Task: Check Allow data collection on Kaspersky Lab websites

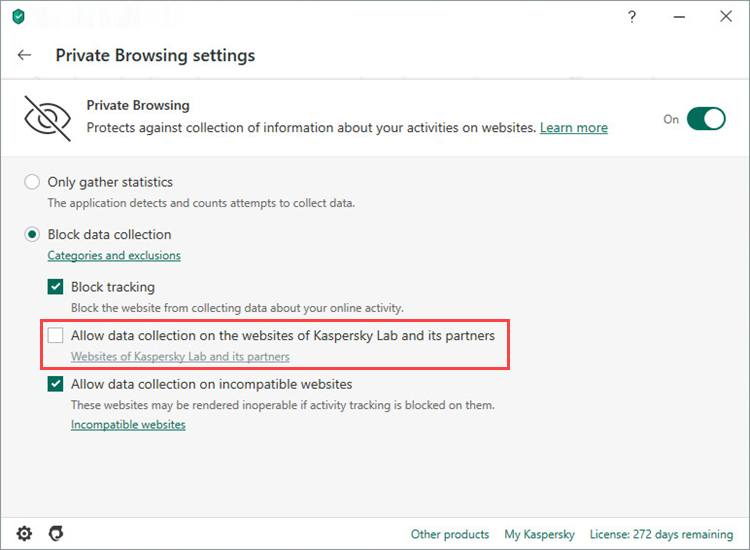Action: (55, 335)
